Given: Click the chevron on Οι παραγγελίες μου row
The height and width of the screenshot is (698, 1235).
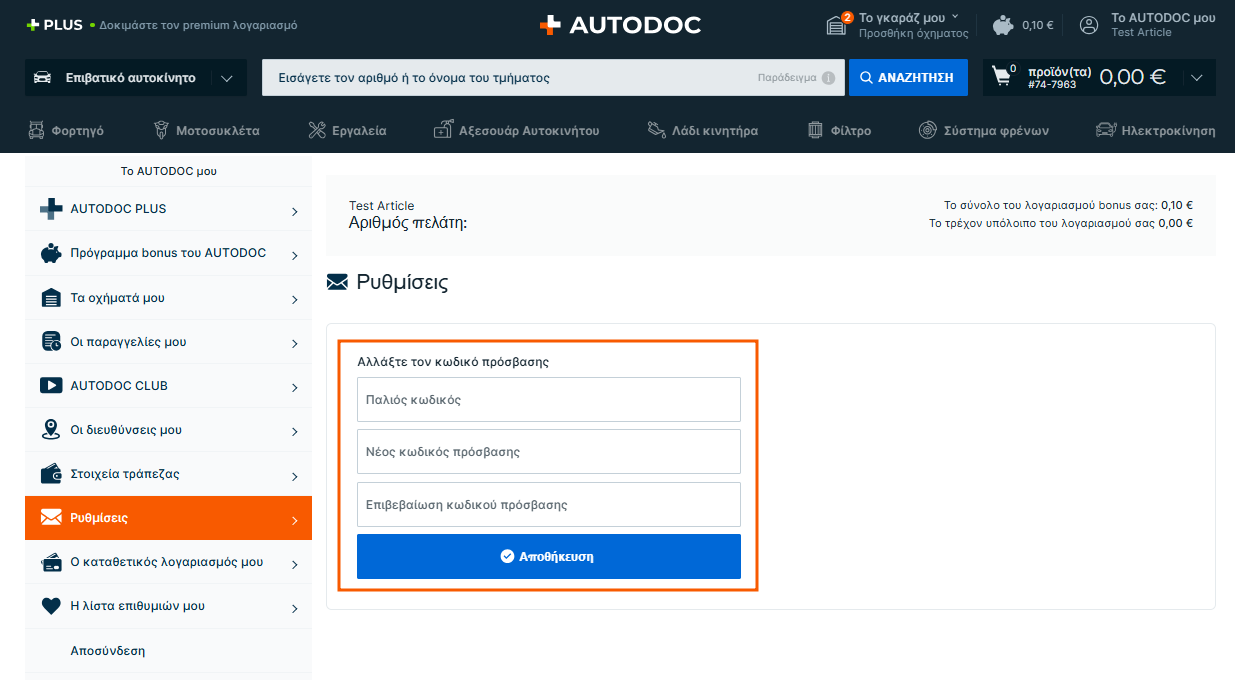Looking at the screenshot, I should tap(294, 343).
